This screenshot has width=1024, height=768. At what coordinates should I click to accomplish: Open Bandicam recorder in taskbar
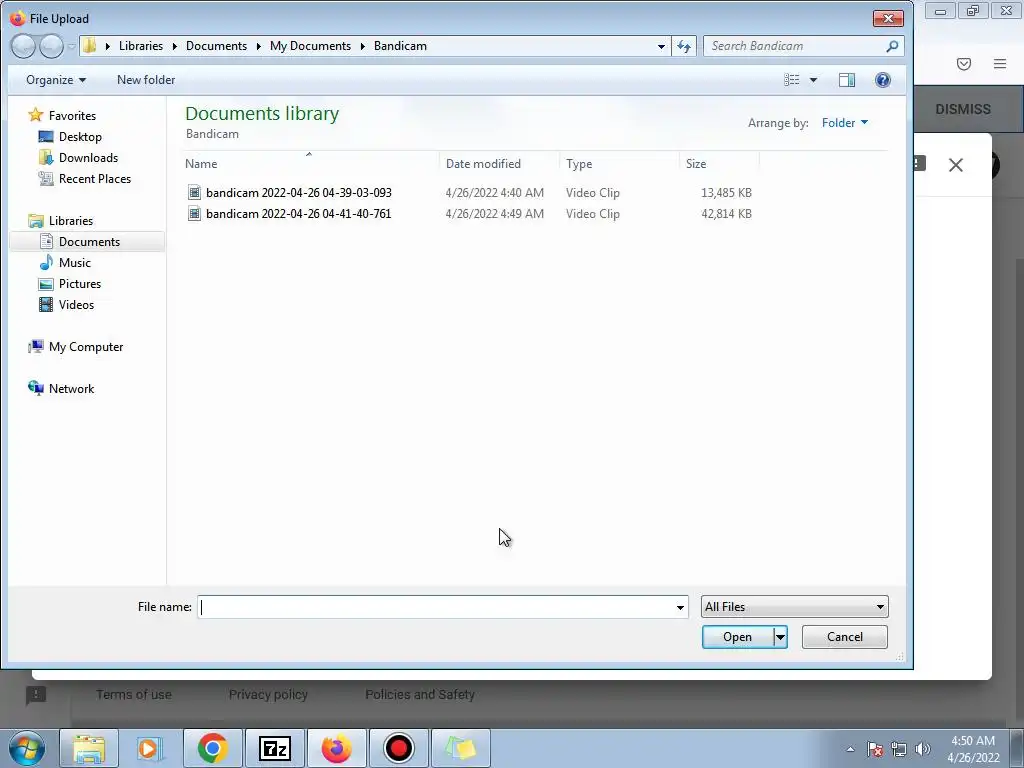click(398, 748)
